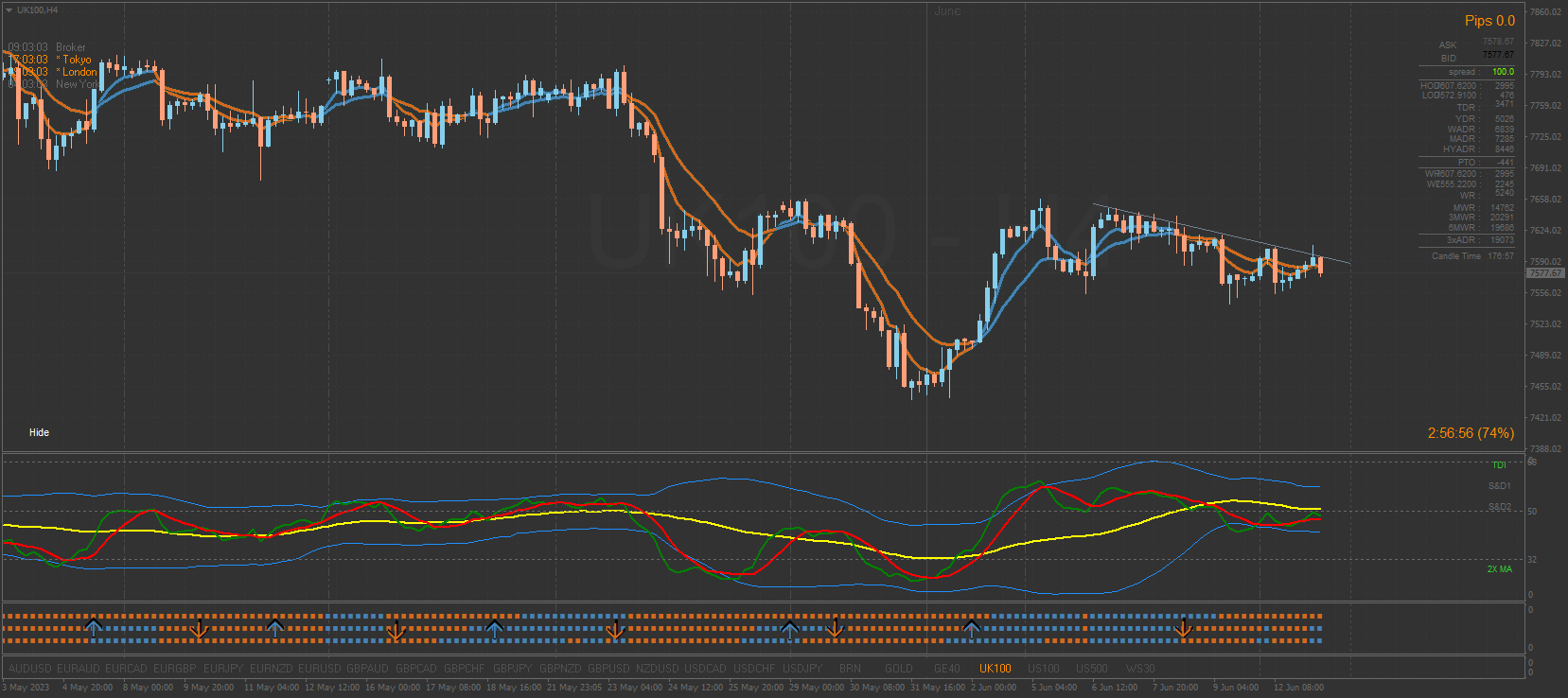Click the down arrow signal near 9 May
Viewport: 1568px width, 698px height.
[x=199, y=629]
